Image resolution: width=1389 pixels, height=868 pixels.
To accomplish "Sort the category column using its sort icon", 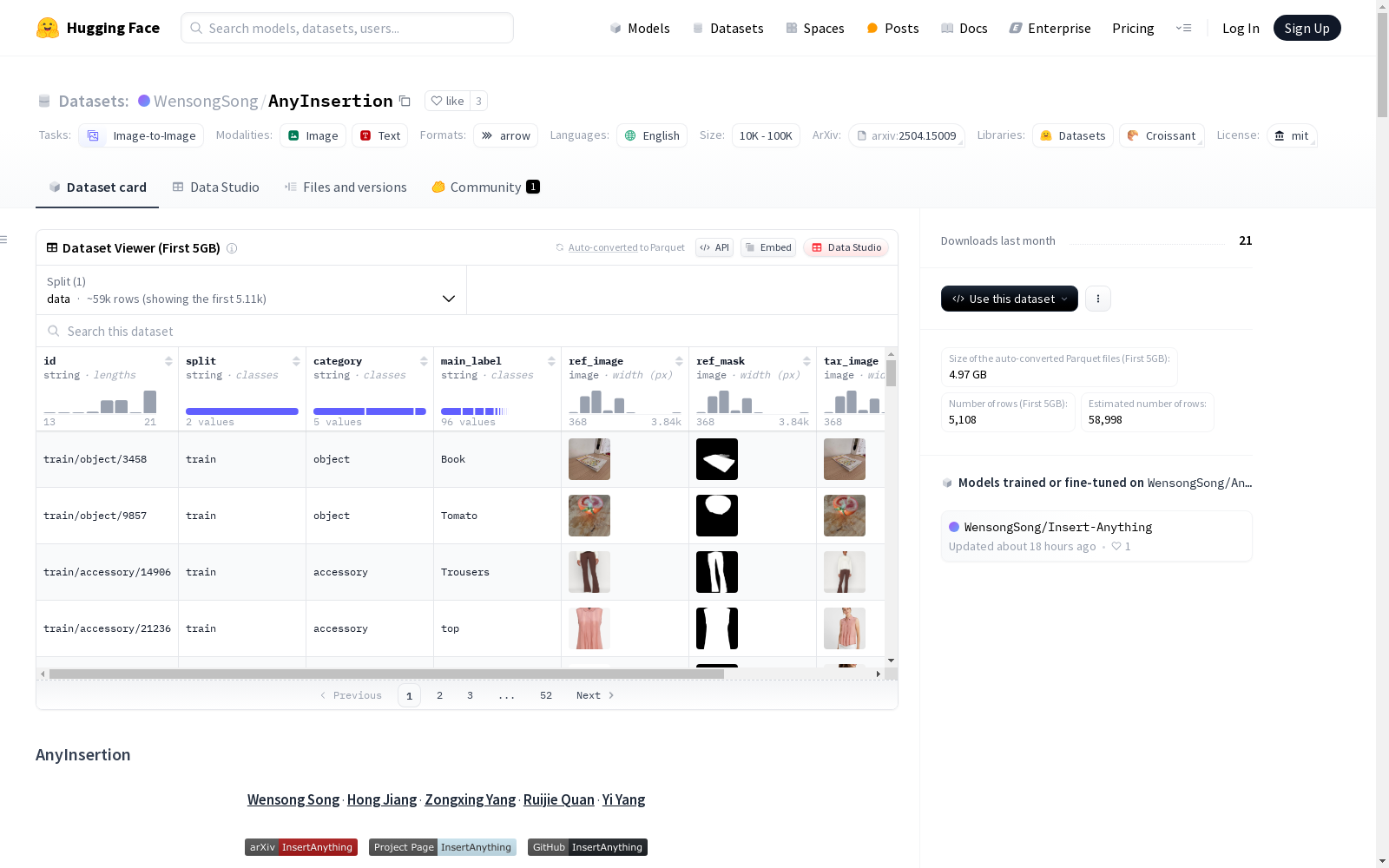I will (x=424, y=361).
